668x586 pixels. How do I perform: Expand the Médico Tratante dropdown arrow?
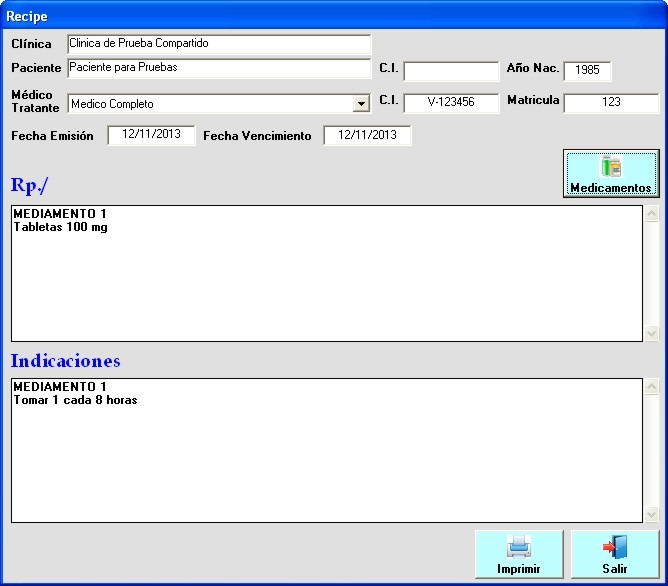pyautogui.click(x=361, y=103)
